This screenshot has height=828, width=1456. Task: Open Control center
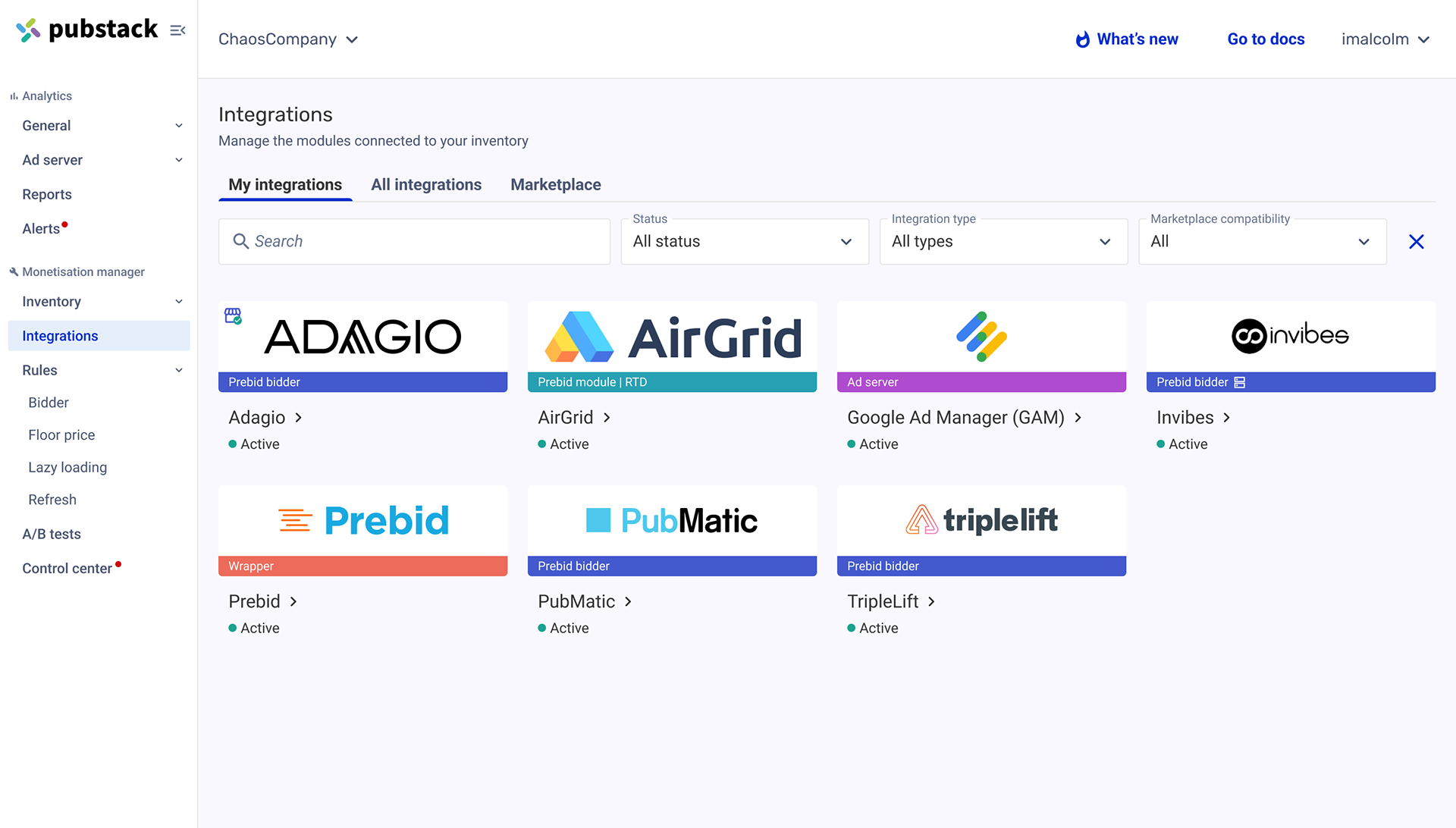tap(67, 569)
